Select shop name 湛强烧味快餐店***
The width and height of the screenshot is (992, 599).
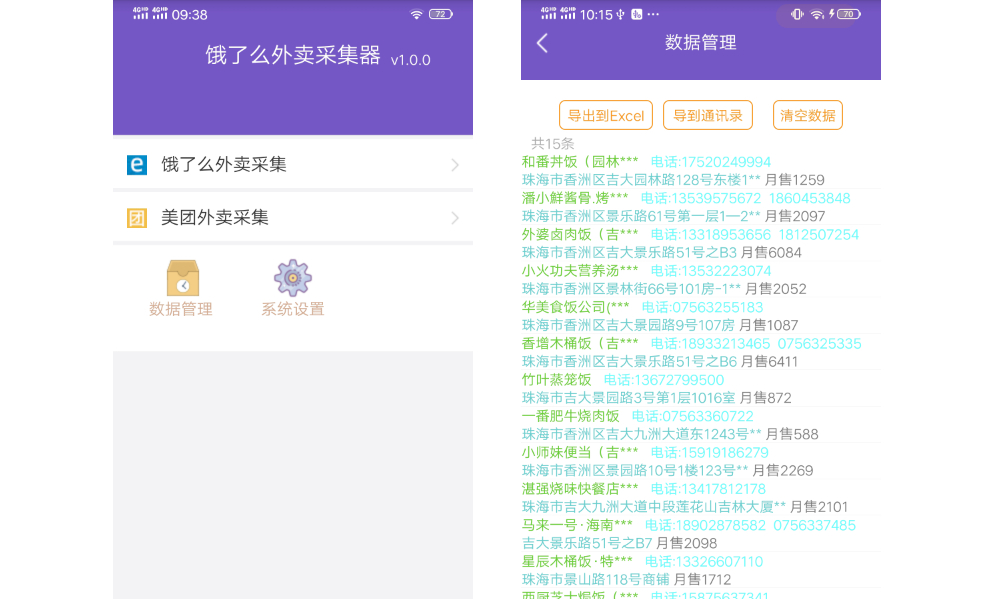click(580, 489)
